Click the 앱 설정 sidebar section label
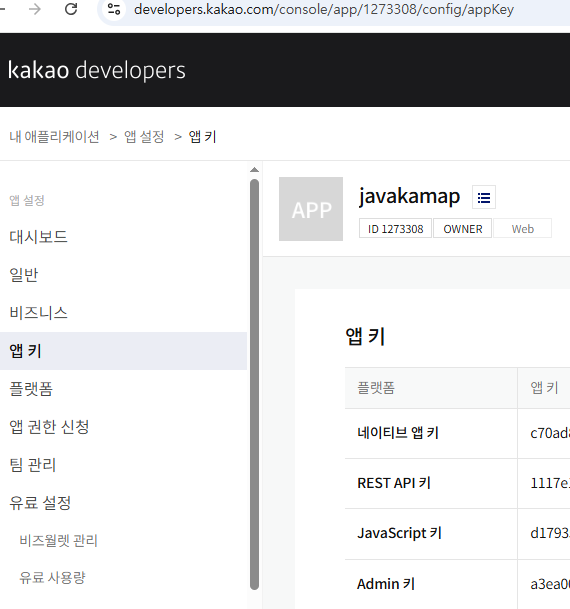 [27, 200]
